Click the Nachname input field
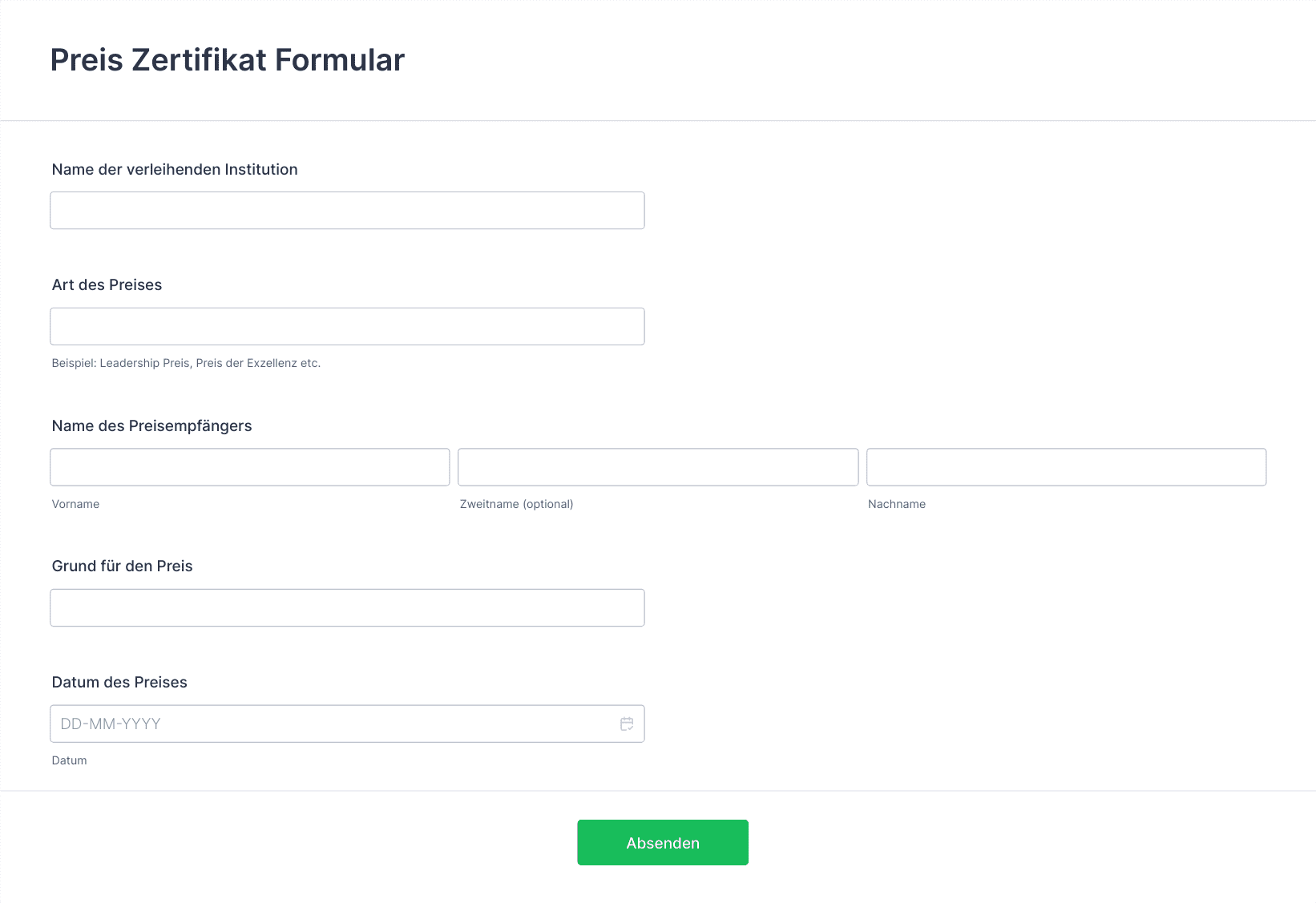1316x903 pixels. tap(1067, 467)
